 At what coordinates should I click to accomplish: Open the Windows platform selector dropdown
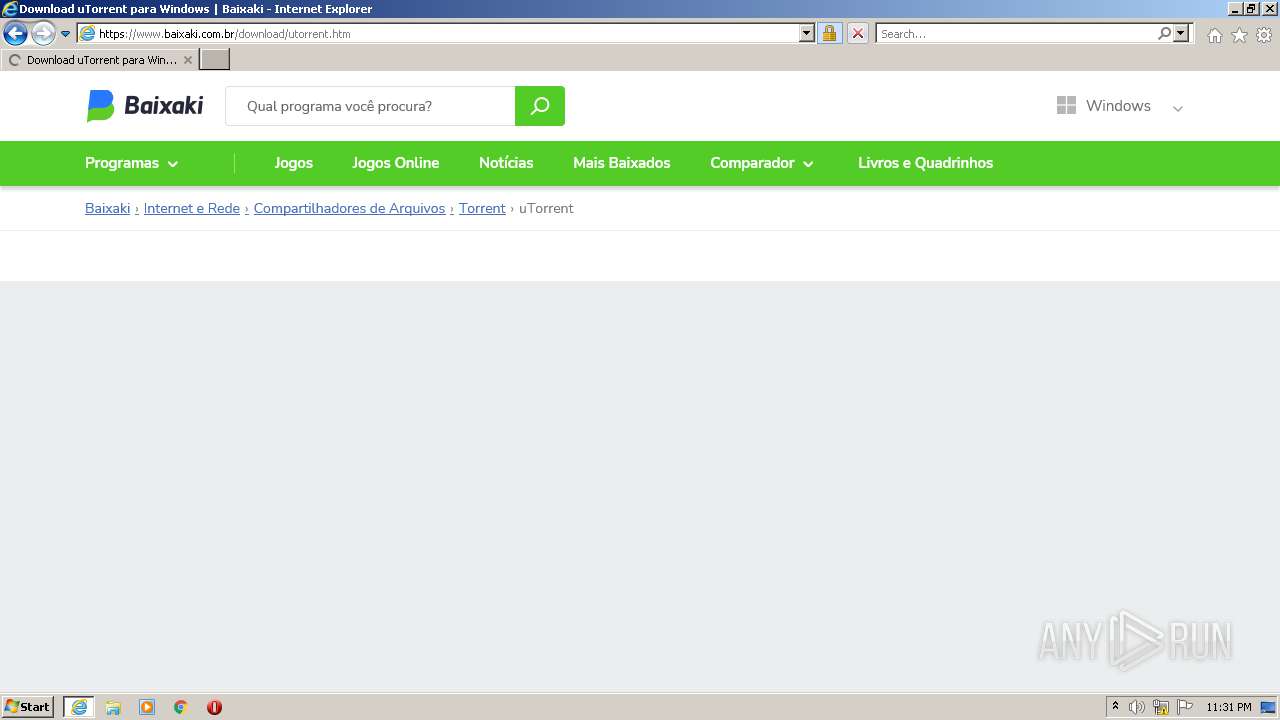click(x=1120, y=106)
